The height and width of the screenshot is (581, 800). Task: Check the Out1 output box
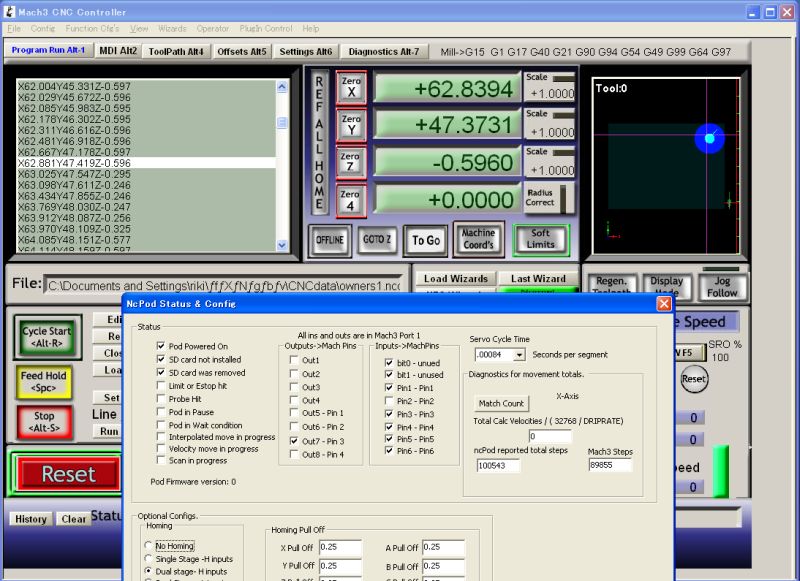(294, 360)
